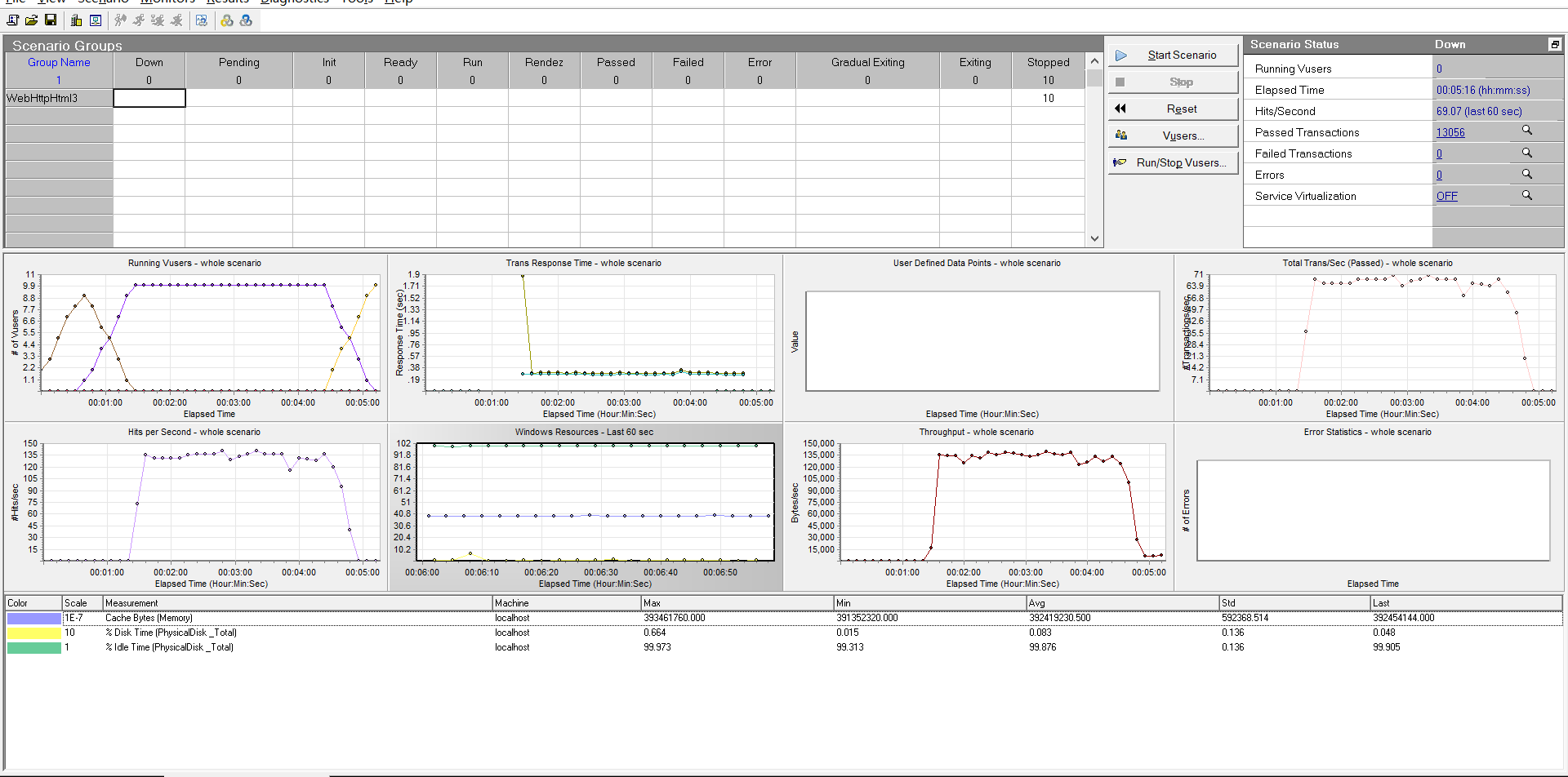Click the yellow linked-rings toolbar icon
Viewport: 1568px width, 777px height.
point(227,20)
